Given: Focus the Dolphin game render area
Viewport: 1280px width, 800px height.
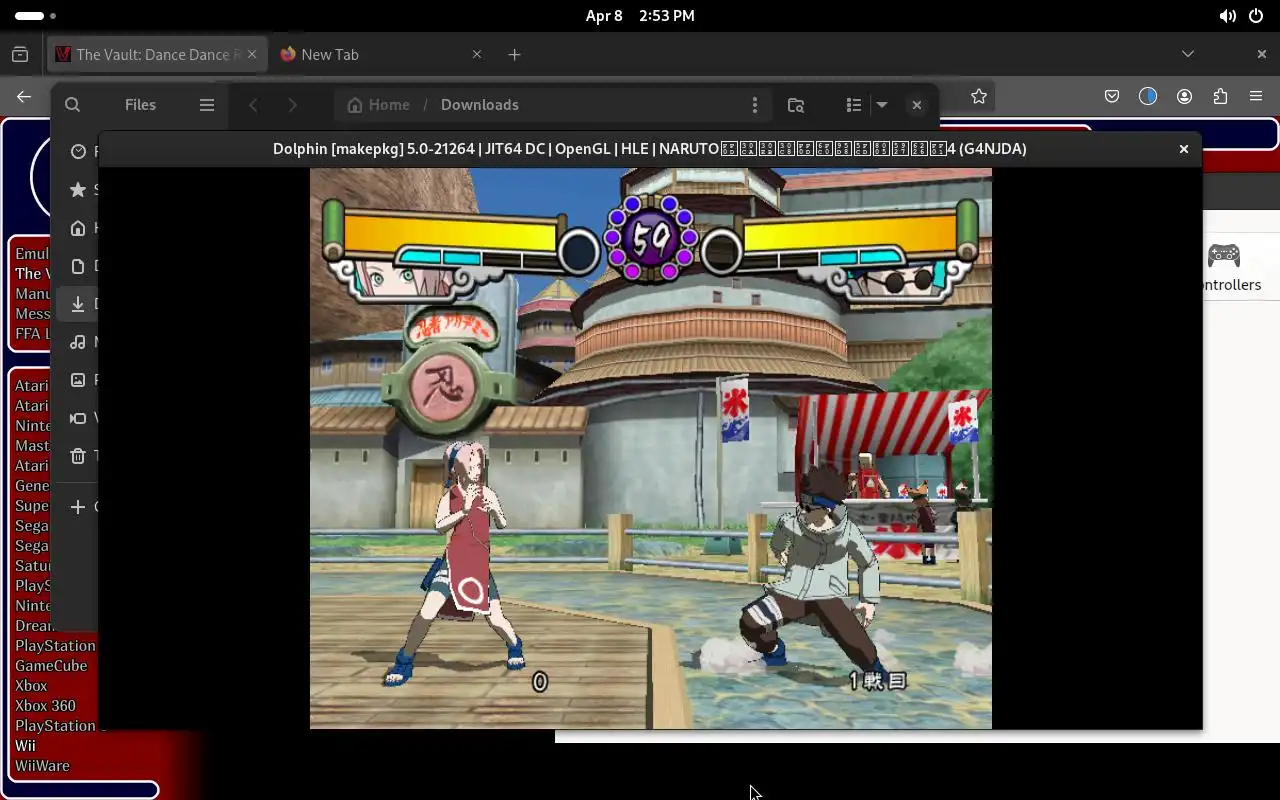Looking at the screenshot, I should [651, 448].
